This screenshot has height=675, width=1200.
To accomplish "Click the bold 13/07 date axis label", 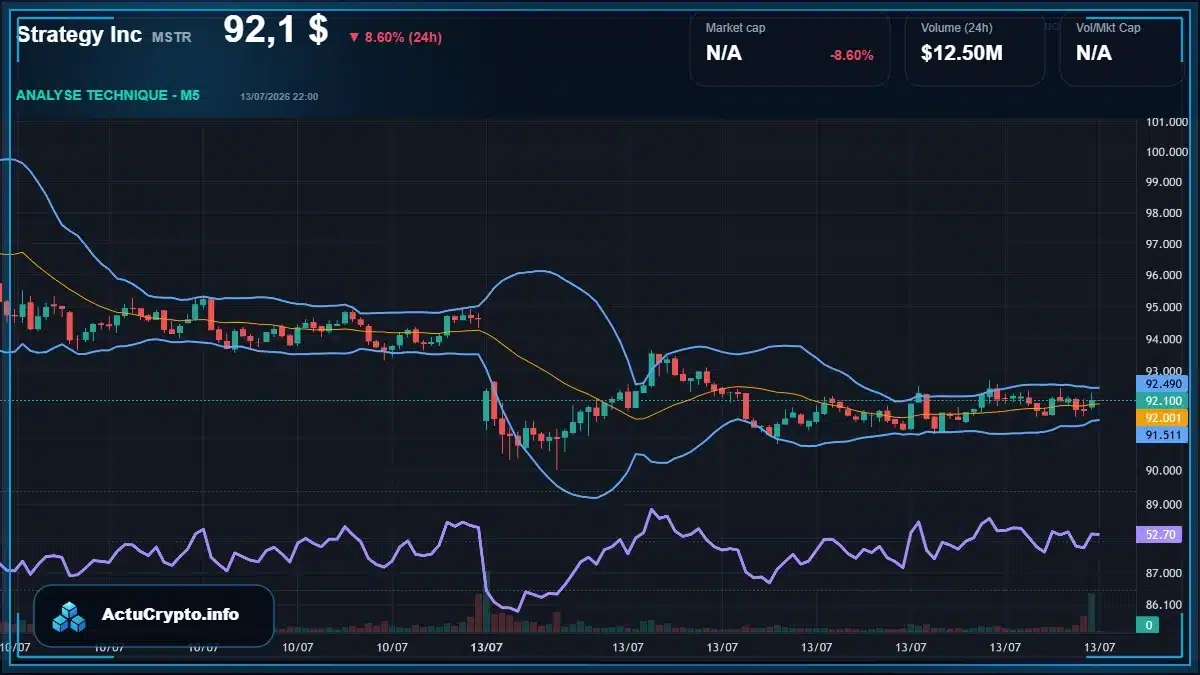I will point(486,648).
